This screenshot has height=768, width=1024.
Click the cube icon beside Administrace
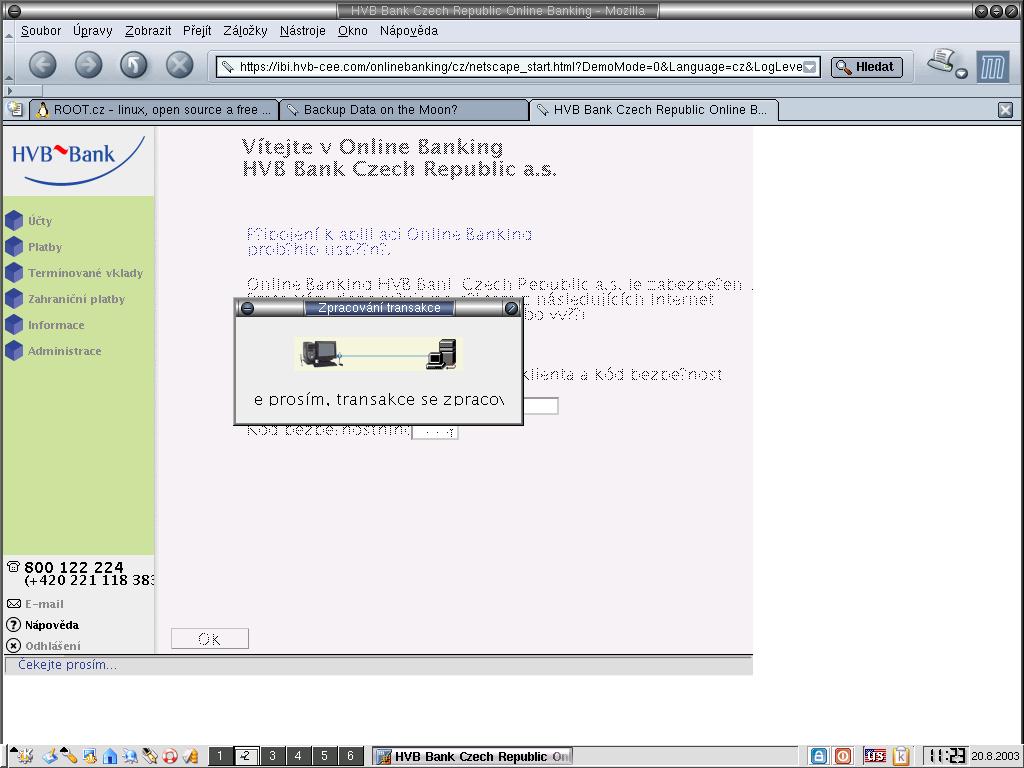[x=14, y=351]
